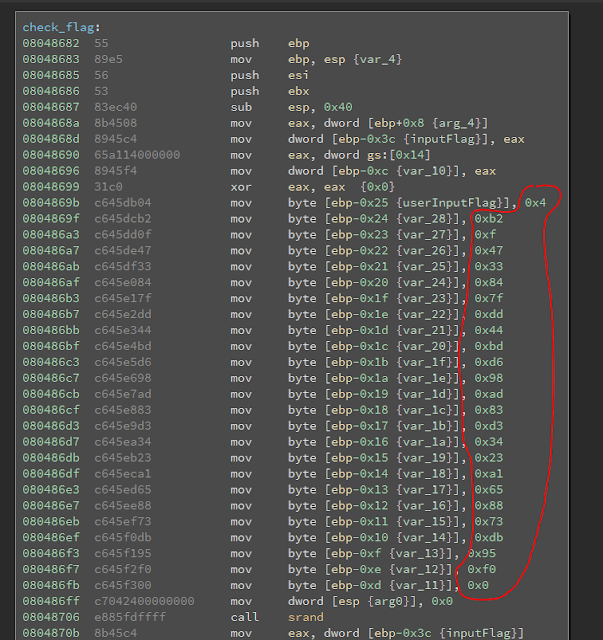Click address 080486d7
Viewport: 603px width, 640px height.
click(x=51, y=442)
